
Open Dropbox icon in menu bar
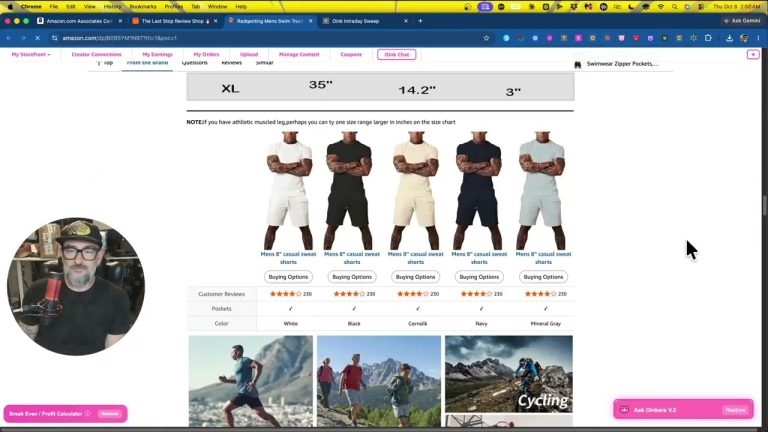tap(574, 7)
